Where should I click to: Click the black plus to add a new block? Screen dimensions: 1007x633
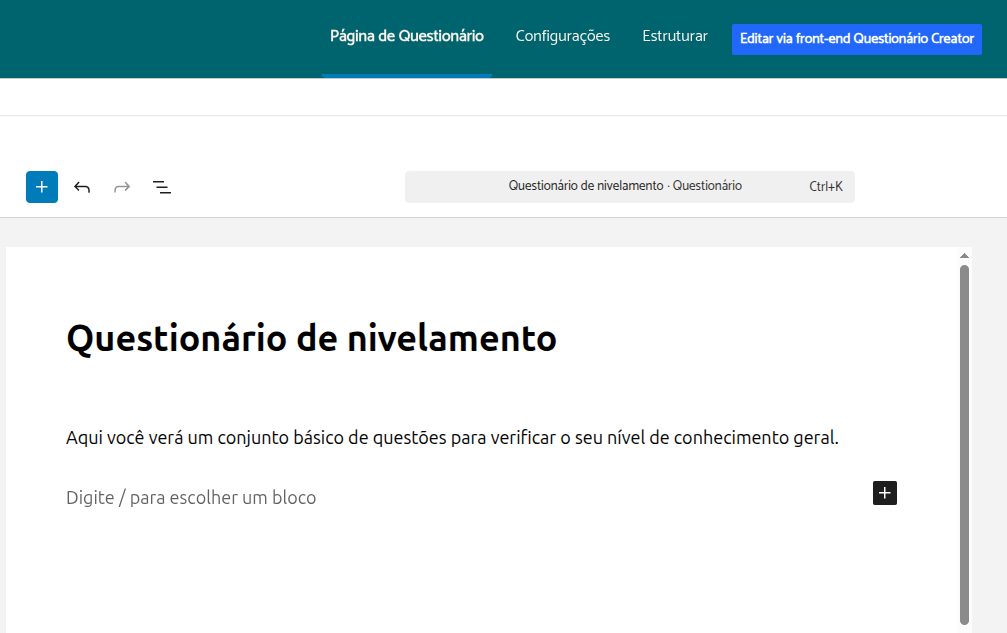pos(884,492)
